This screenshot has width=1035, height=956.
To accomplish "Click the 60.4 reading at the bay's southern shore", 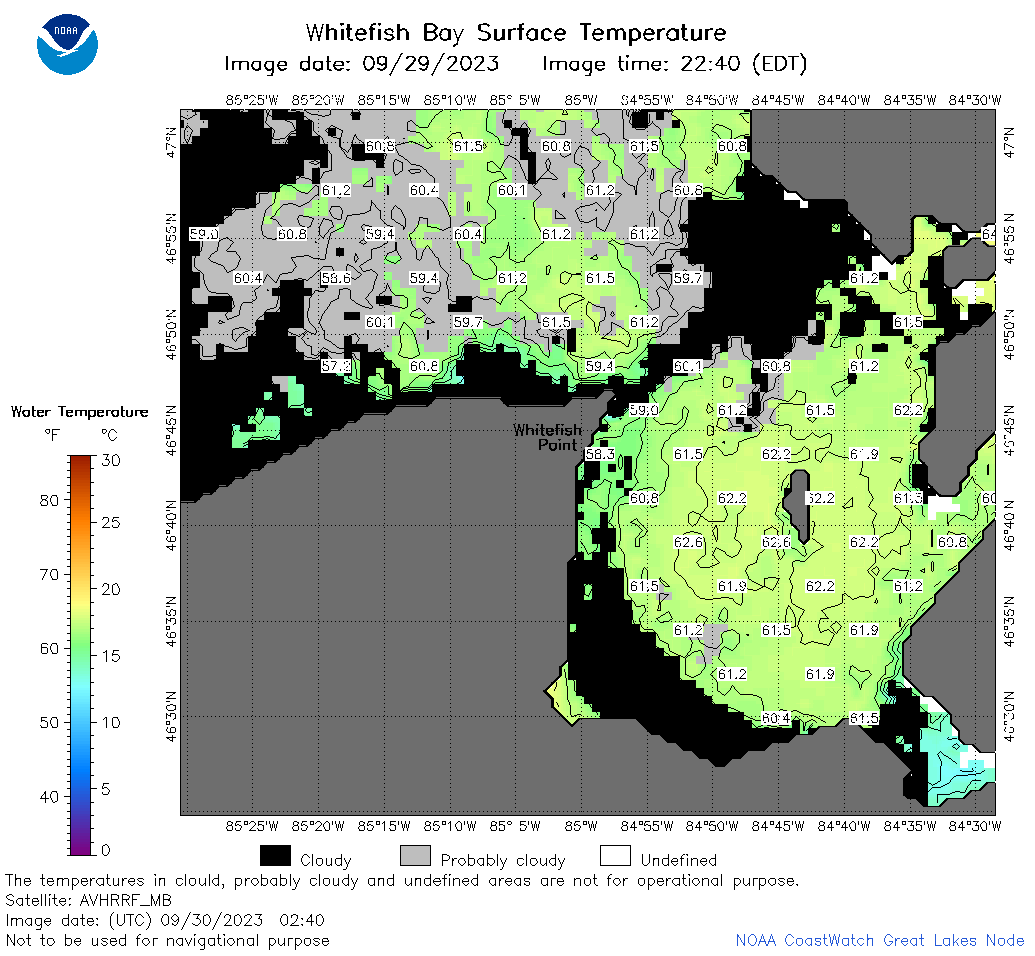I will [776, 718].
